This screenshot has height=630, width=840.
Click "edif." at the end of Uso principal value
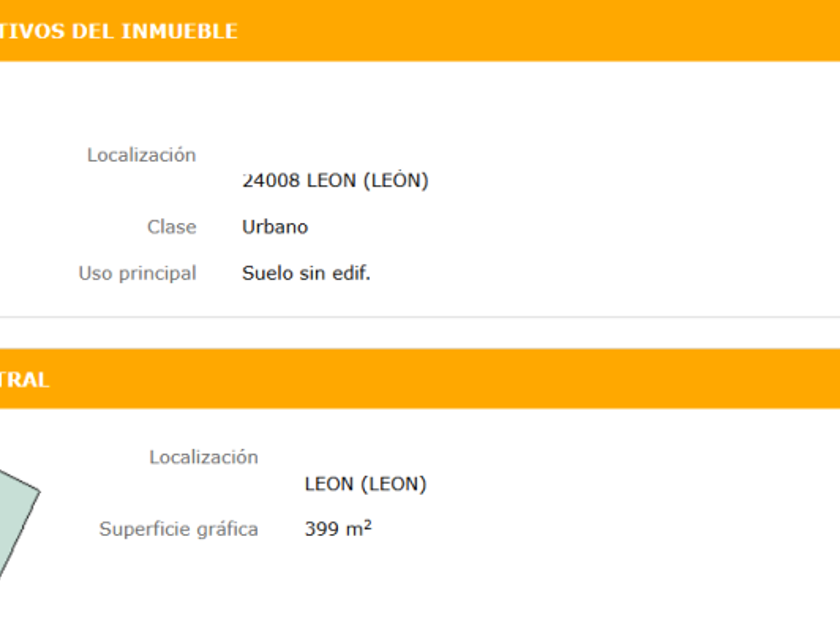[x=350, y=273]
